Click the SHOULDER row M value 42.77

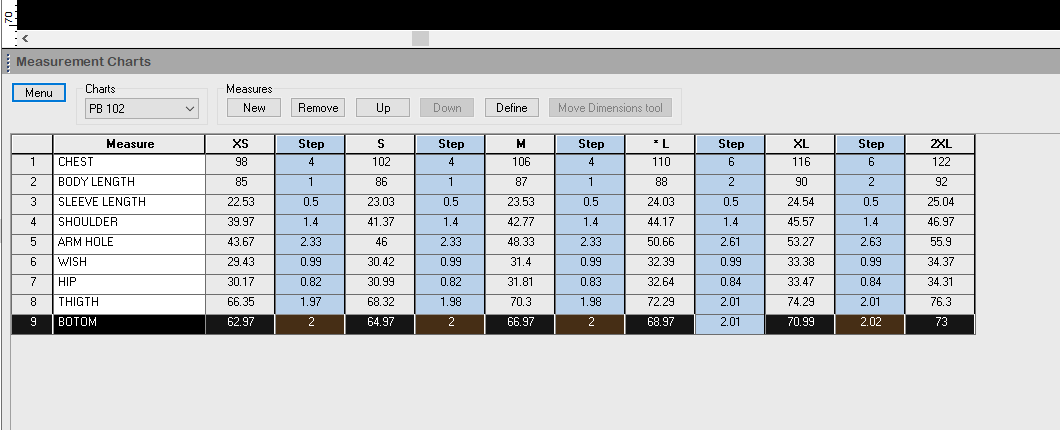(x=520, y=223)
